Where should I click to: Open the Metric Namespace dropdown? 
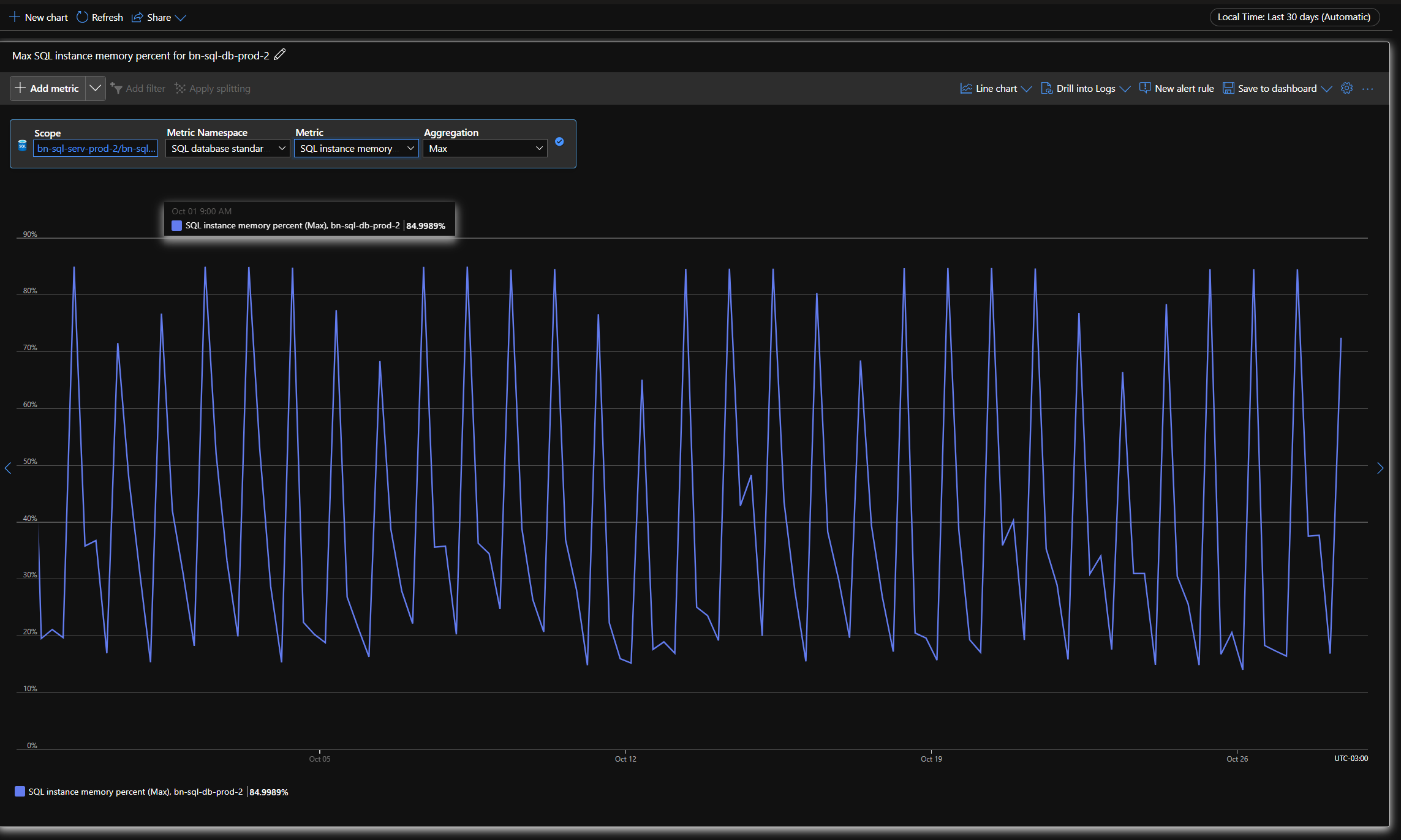pyautogui.click(x=227, y=148)
